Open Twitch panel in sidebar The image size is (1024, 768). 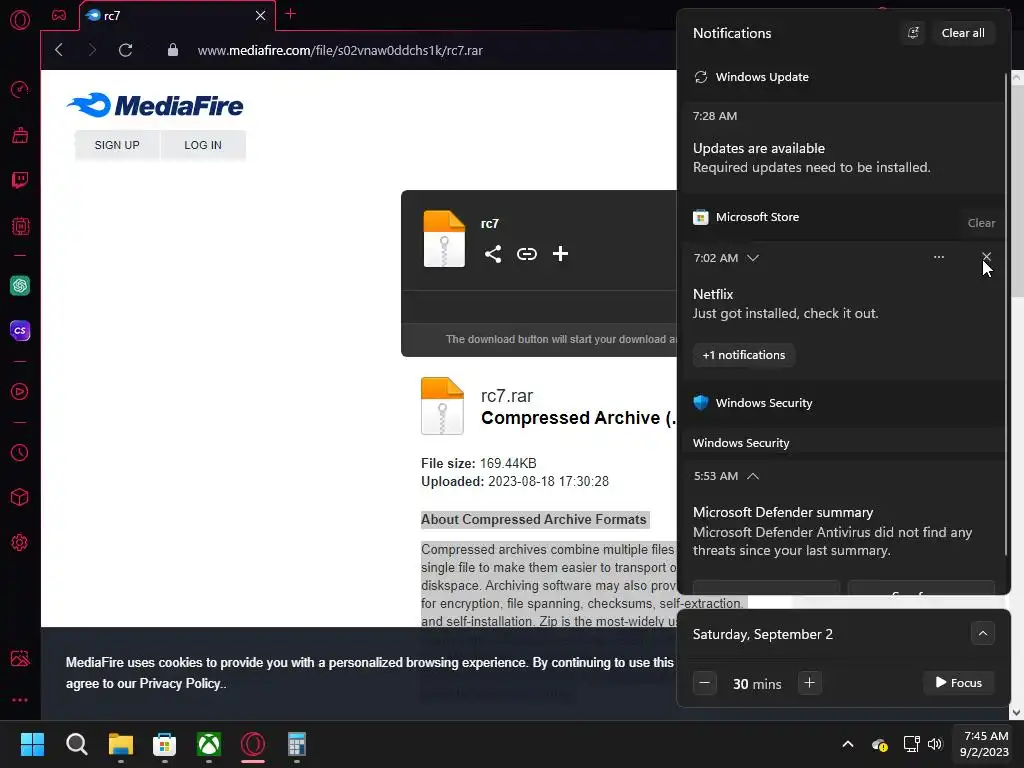pyautogui.click(x=20, y=180)
